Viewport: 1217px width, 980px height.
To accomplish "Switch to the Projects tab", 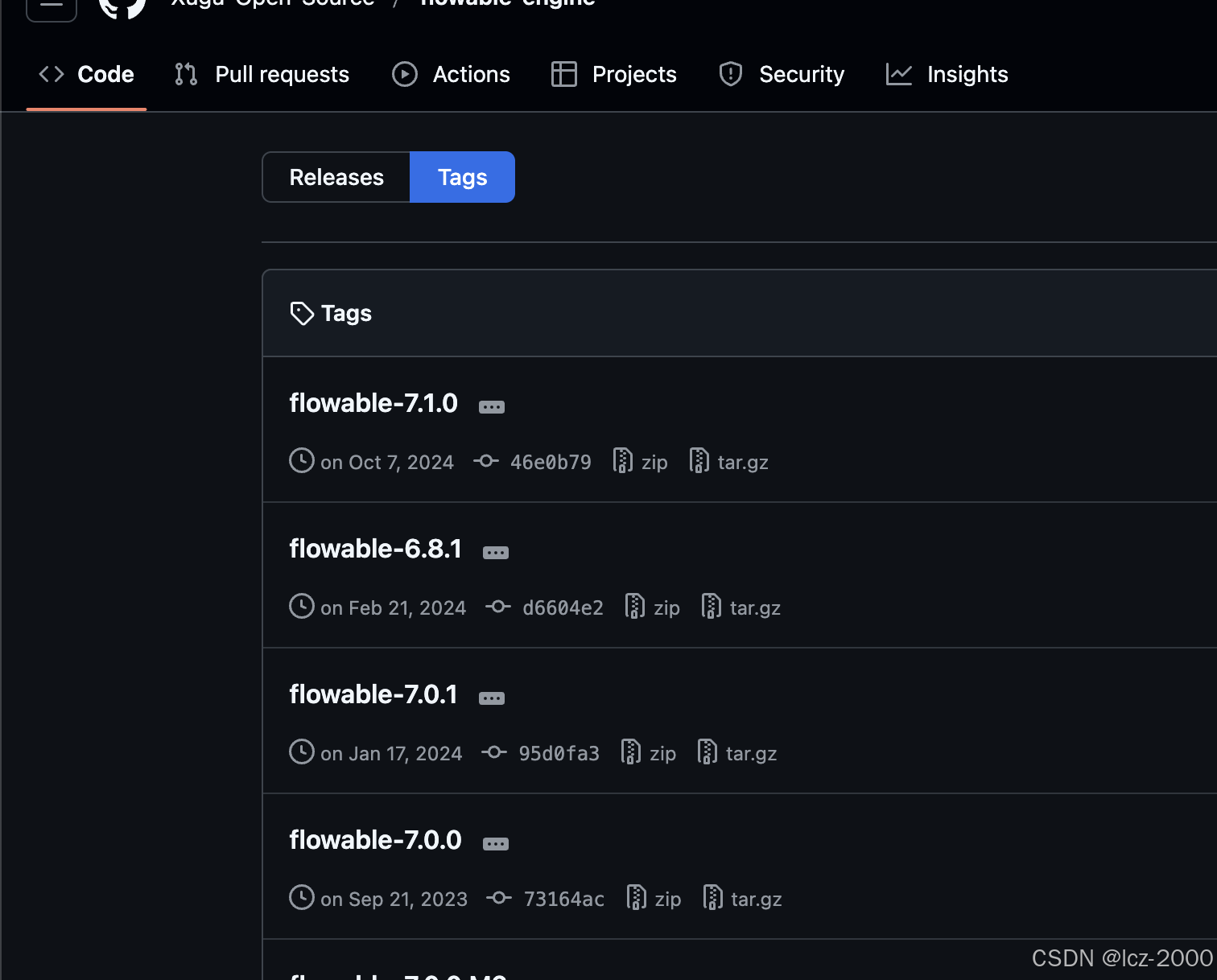I will [x=614, y=74].
